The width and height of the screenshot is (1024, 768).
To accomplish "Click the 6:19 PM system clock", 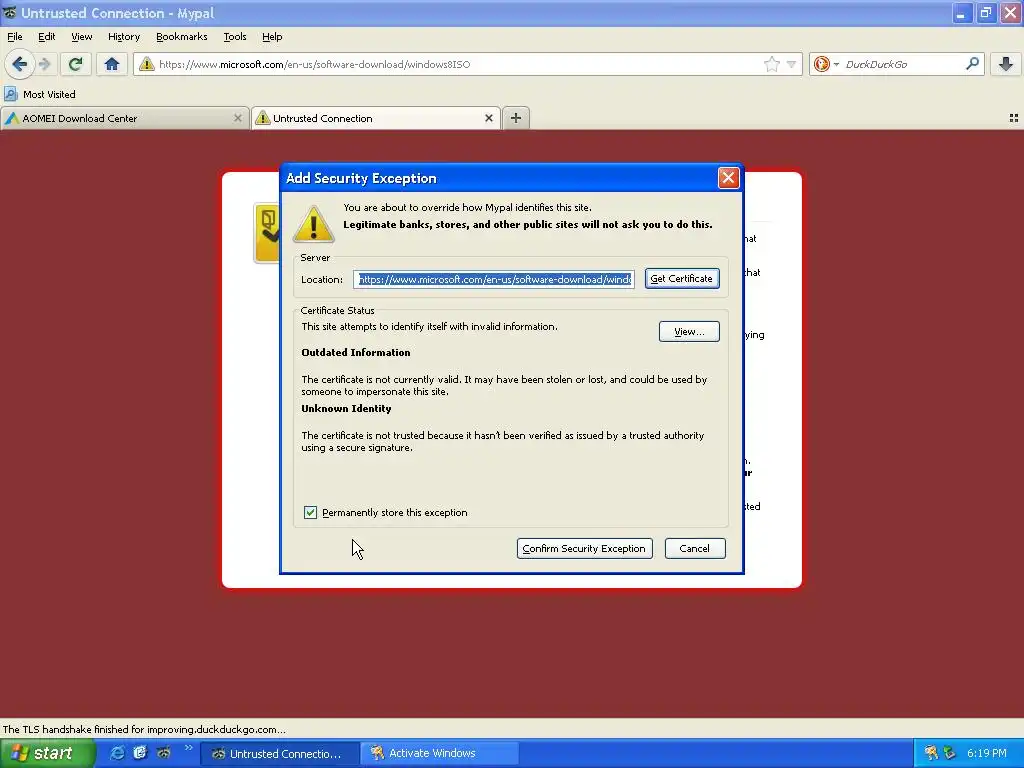I will click(x=987, y=753).
